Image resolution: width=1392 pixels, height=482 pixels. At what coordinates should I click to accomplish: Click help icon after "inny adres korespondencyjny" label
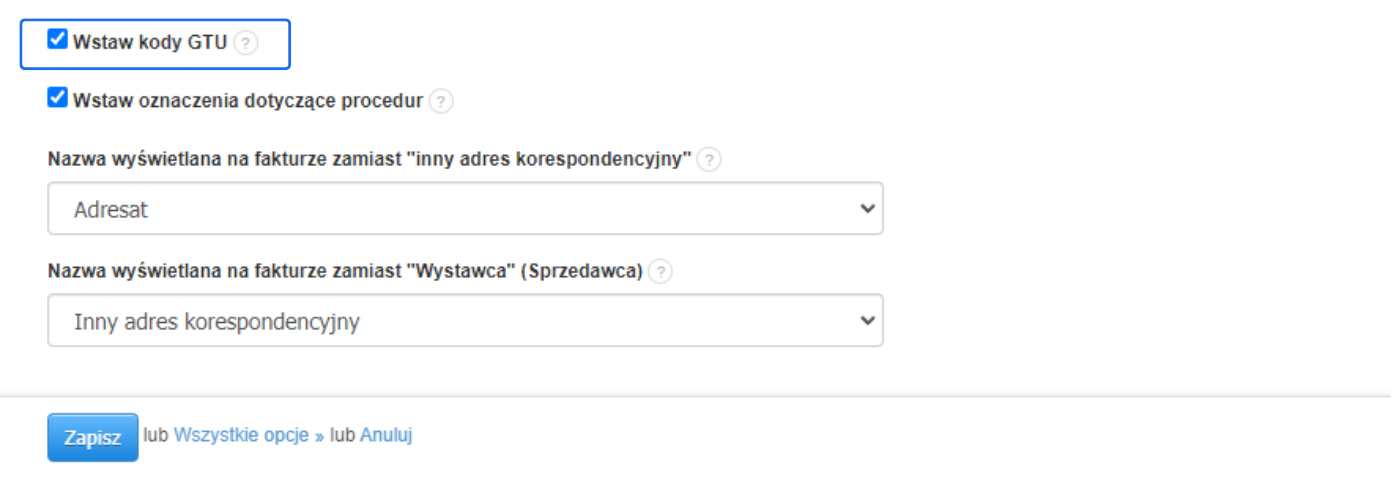(x=709, y=160)
